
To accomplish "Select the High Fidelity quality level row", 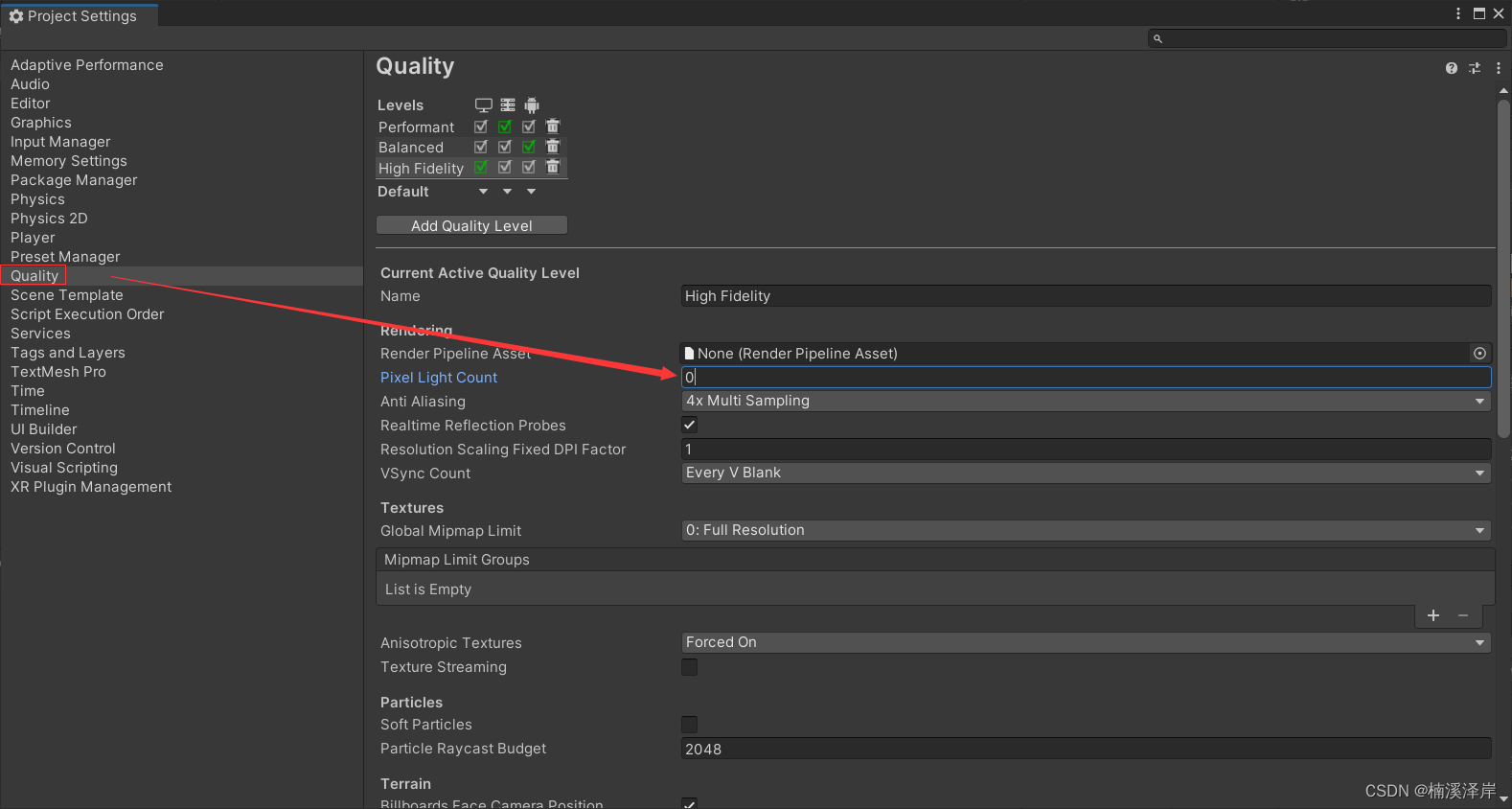I will click(x=421, y=168).
